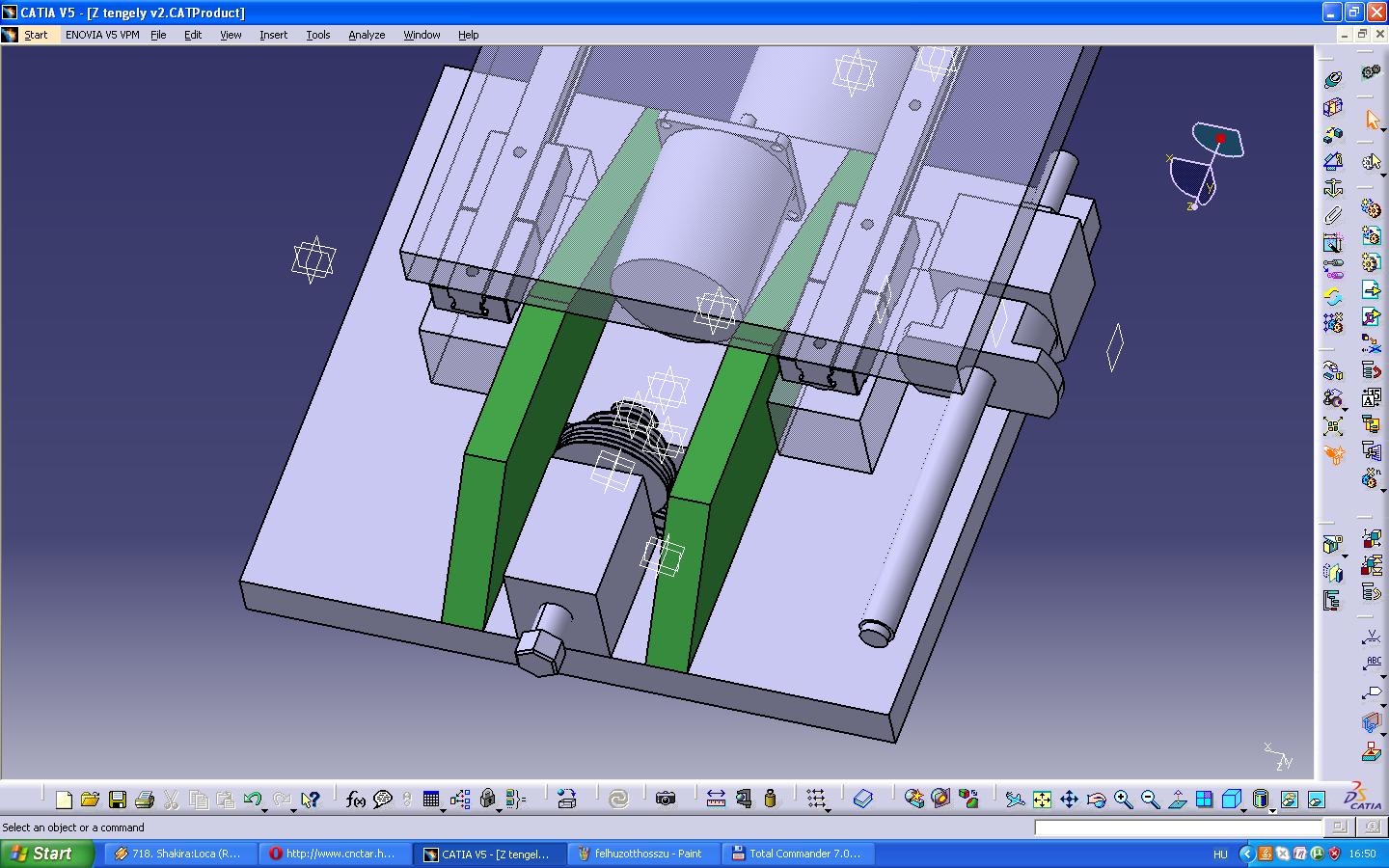The width and height of the screenshot is (1389, 868).
Task: Toggle the Hide/Show icon
Action: click(x=1290, y=800)
